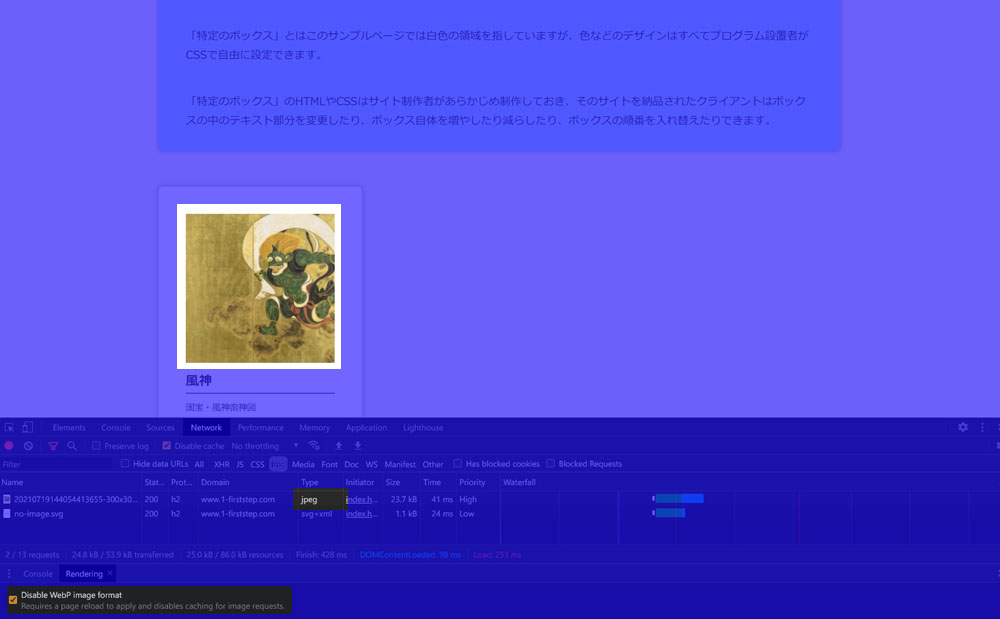Sort by Waterfall column header

point(750,483)
